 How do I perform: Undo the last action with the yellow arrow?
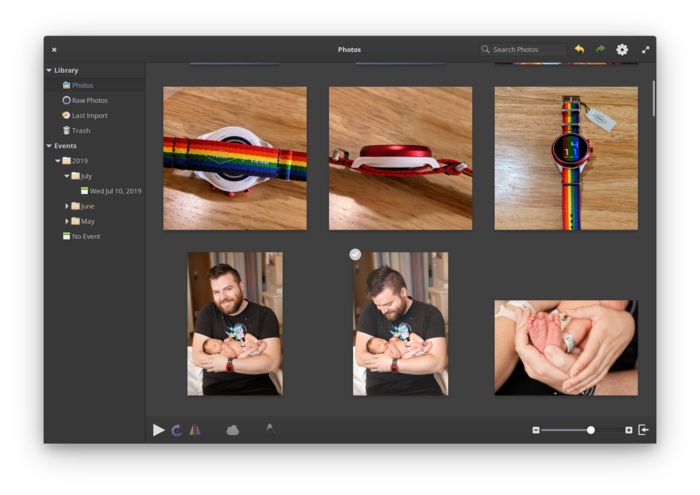click(x=579, y=49)
